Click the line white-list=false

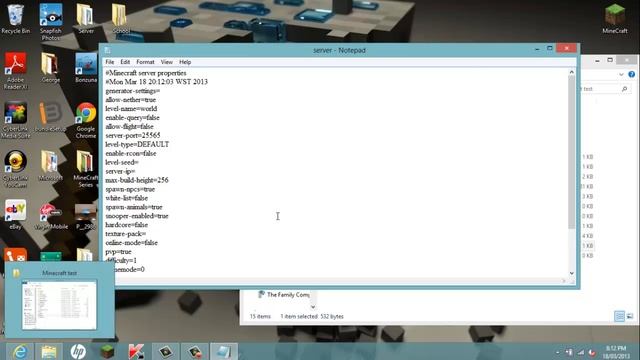(127, 198)
